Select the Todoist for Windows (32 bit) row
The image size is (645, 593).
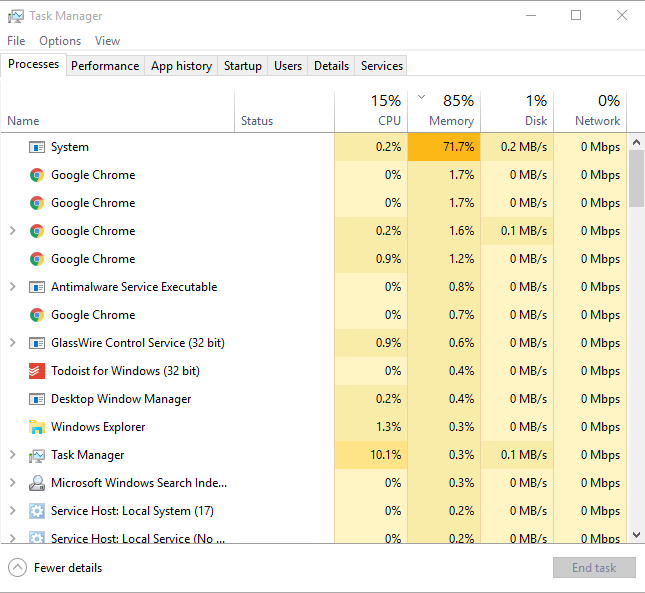coord(313,371)
